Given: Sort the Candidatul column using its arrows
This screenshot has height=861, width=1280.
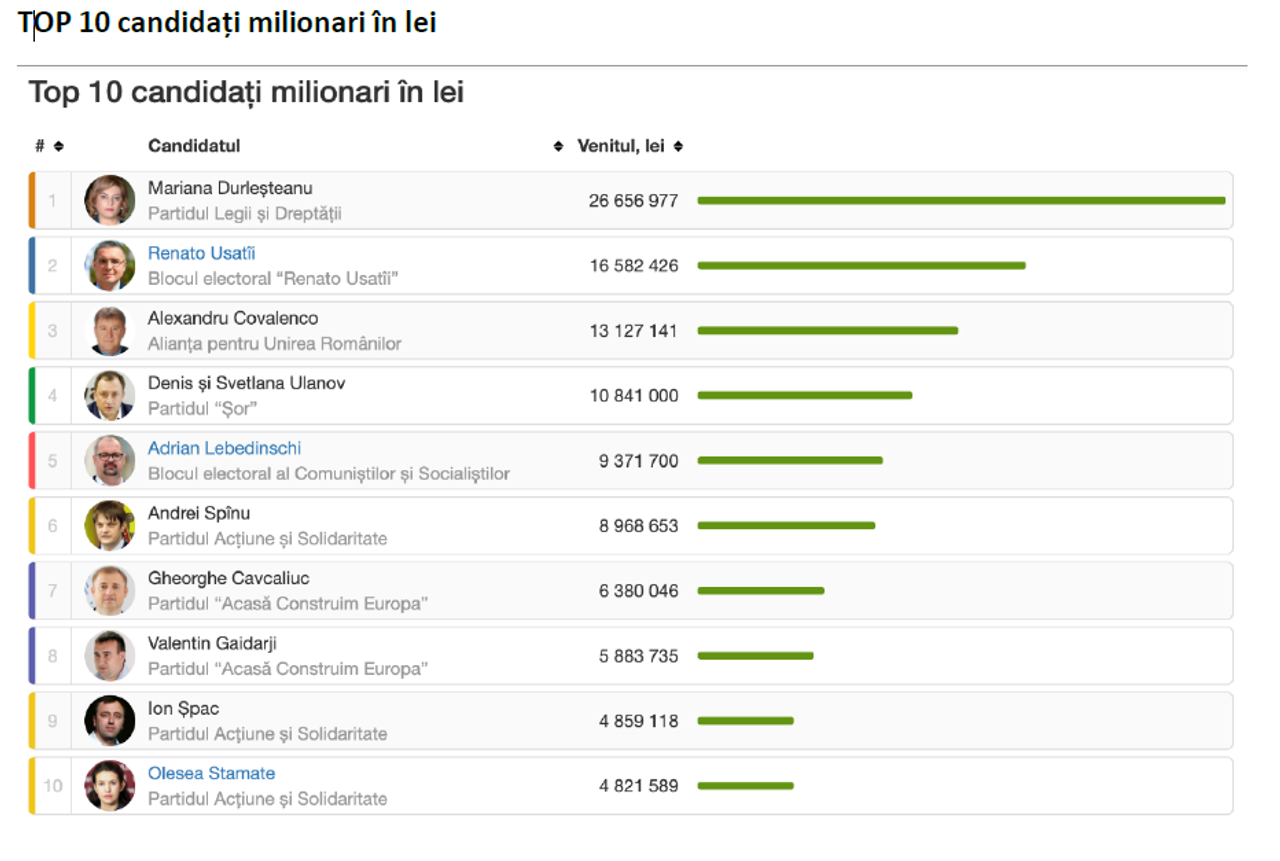Looking at the screenshot, I should pos(558,146).
